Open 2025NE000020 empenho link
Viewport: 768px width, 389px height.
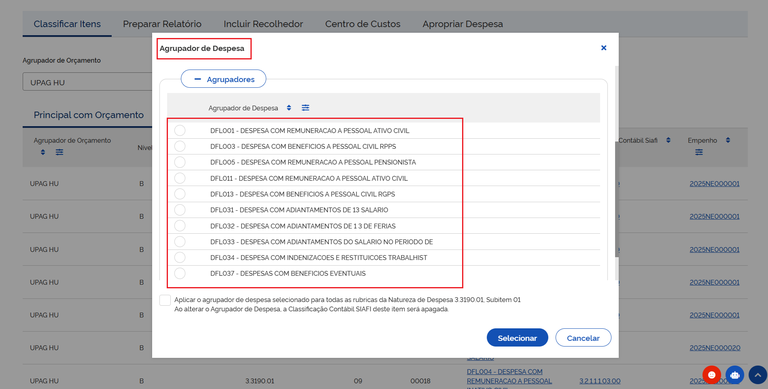click(x=715, y=348)
